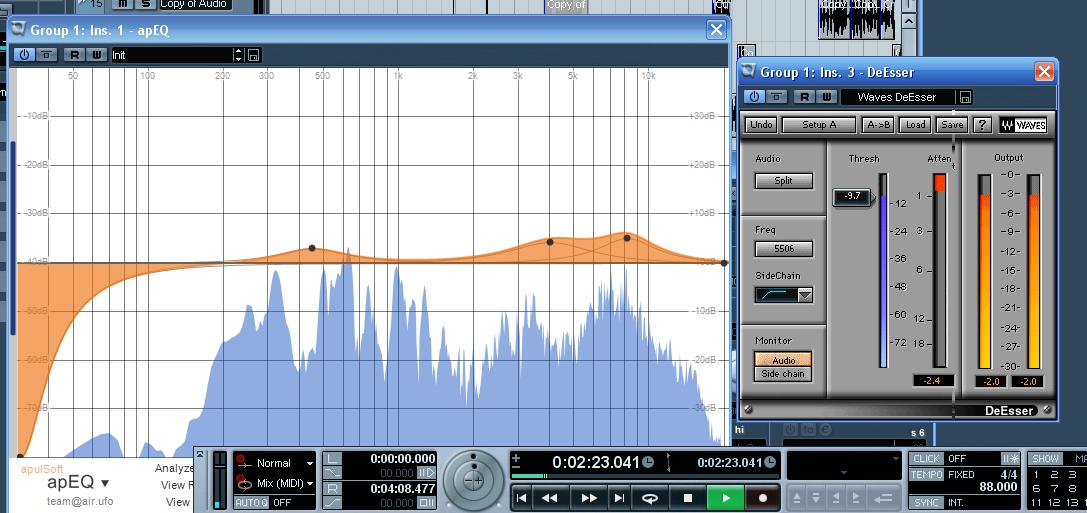This screenshot has height=513, width=1087.
Task: Click the Thresh slider handle at -9.7
Action: 853,197
